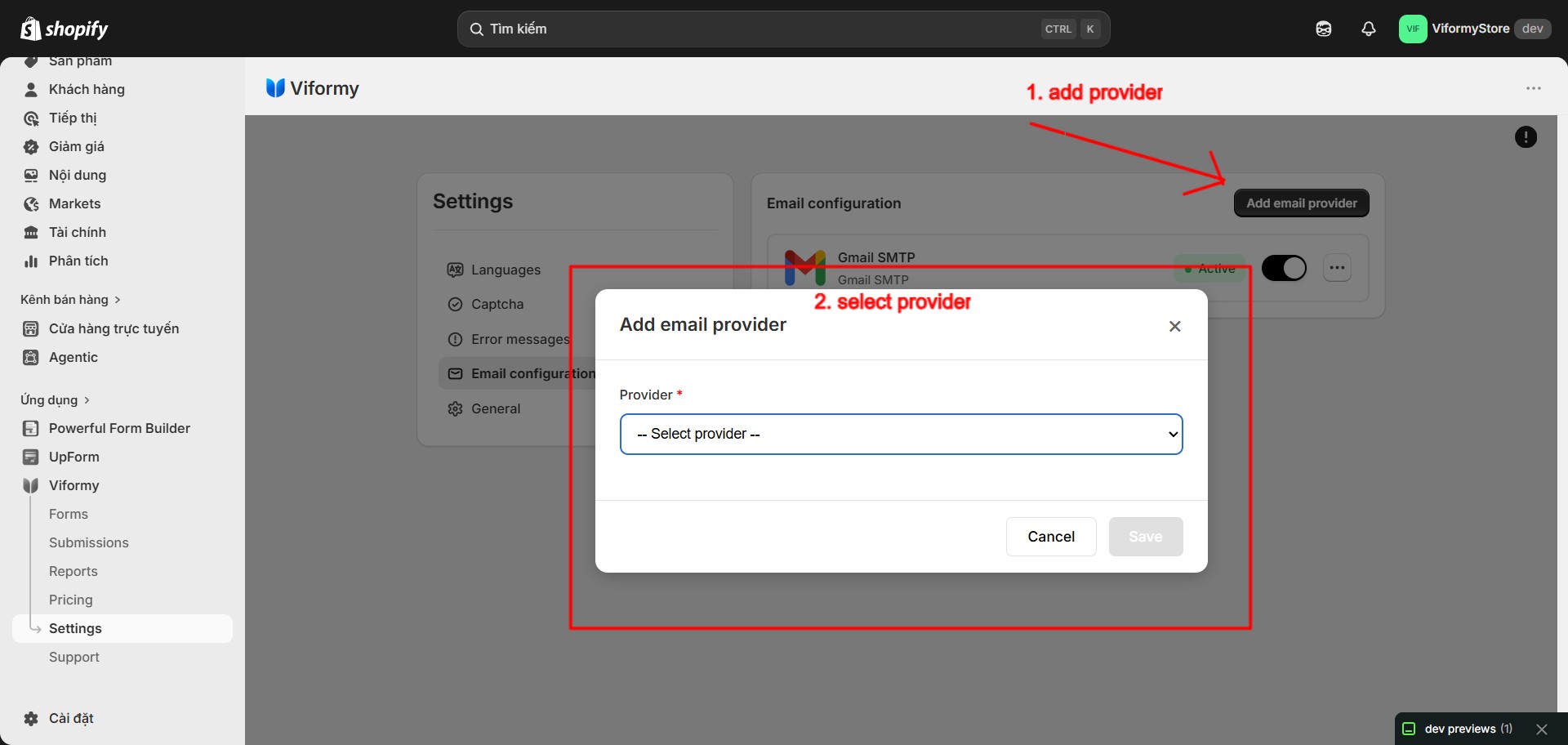This screenshot has width=1568, height=745.
Task: Click the Gmail logo icon
Action: [805, 268]
